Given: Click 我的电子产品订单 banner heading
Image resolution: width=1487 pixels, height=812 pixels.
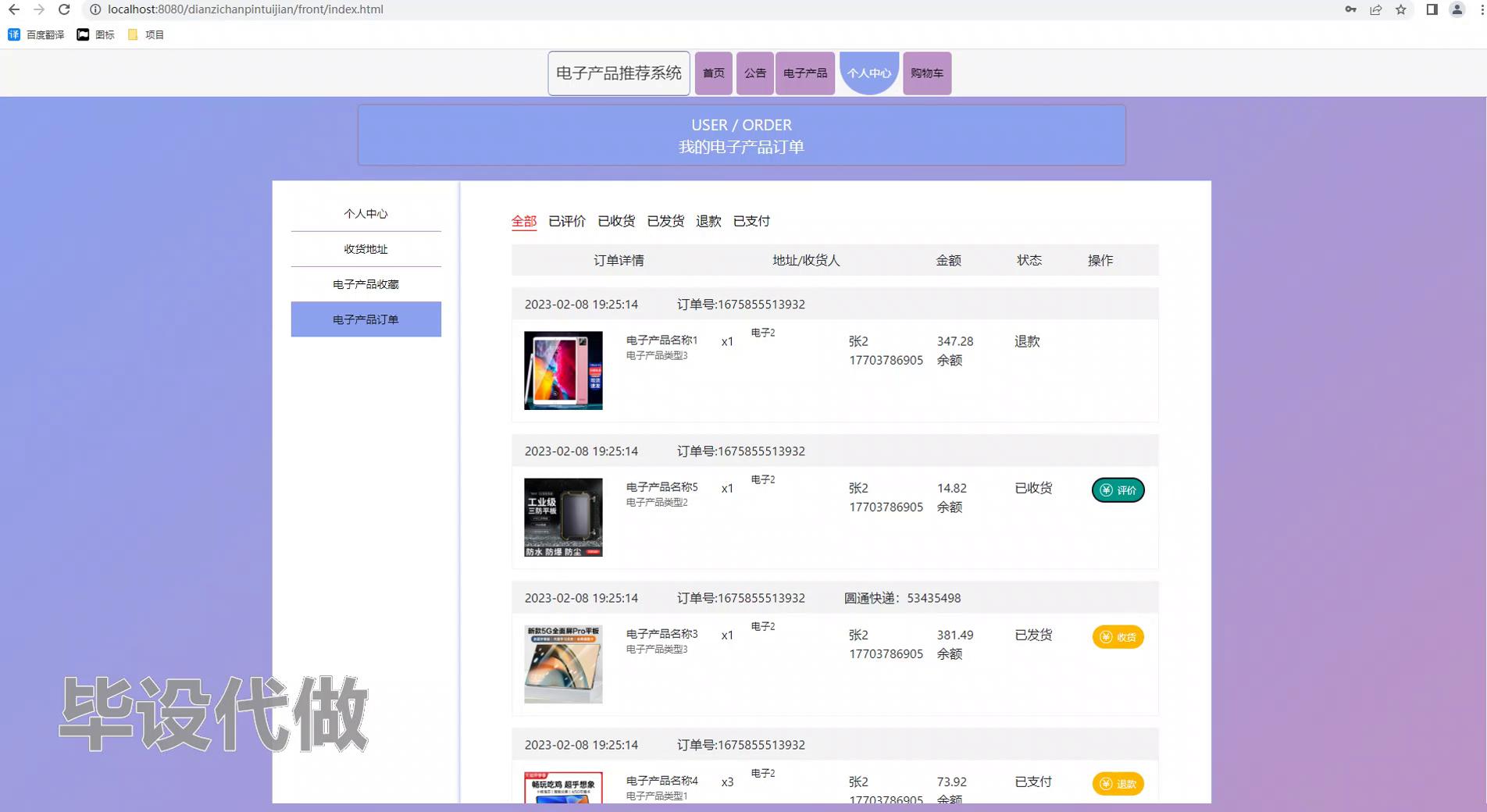Looking at the screenshot, I should [741, 147].
